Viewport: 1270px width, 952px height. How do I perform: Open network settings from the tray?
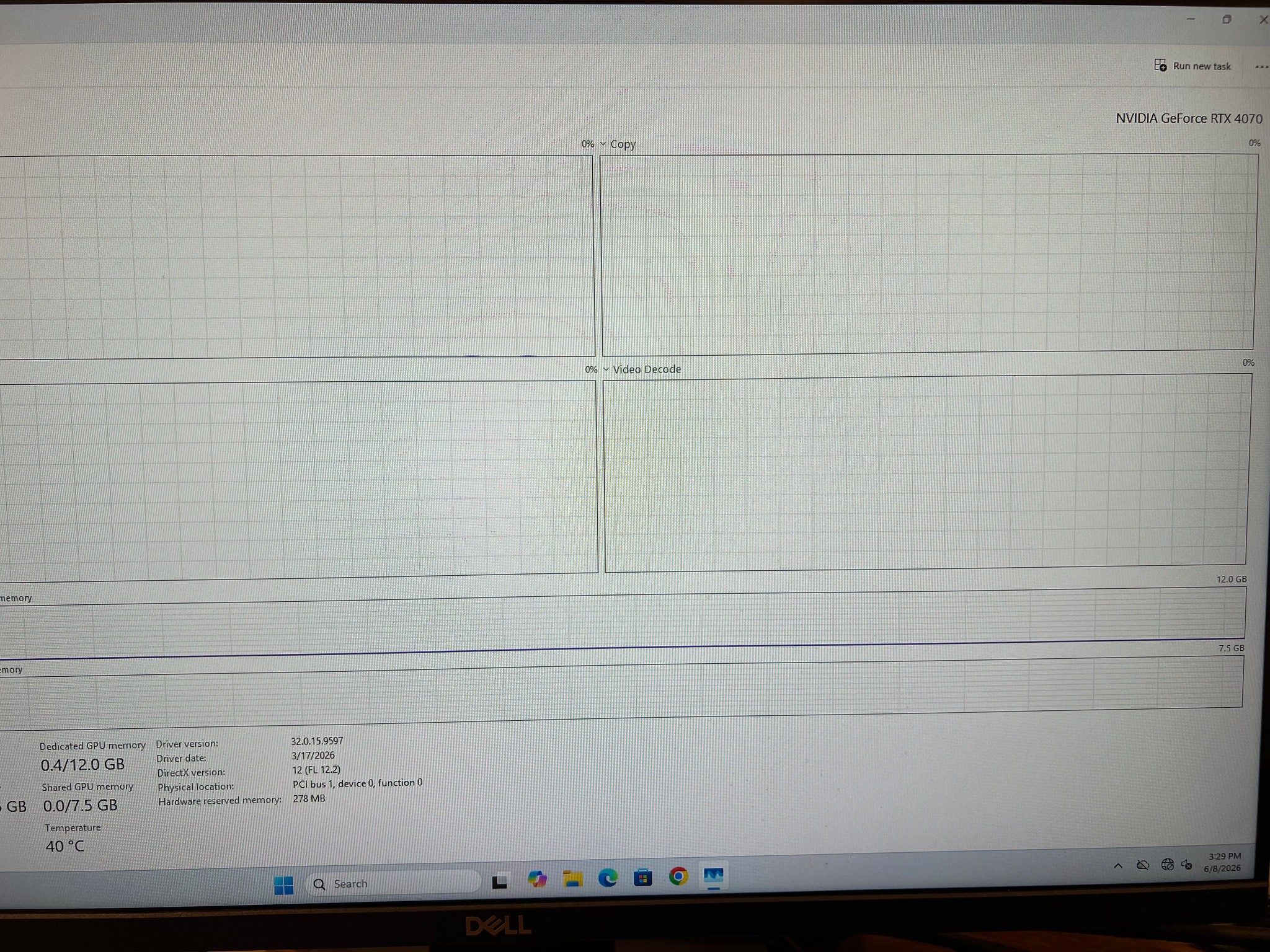tap(1167, 864)
